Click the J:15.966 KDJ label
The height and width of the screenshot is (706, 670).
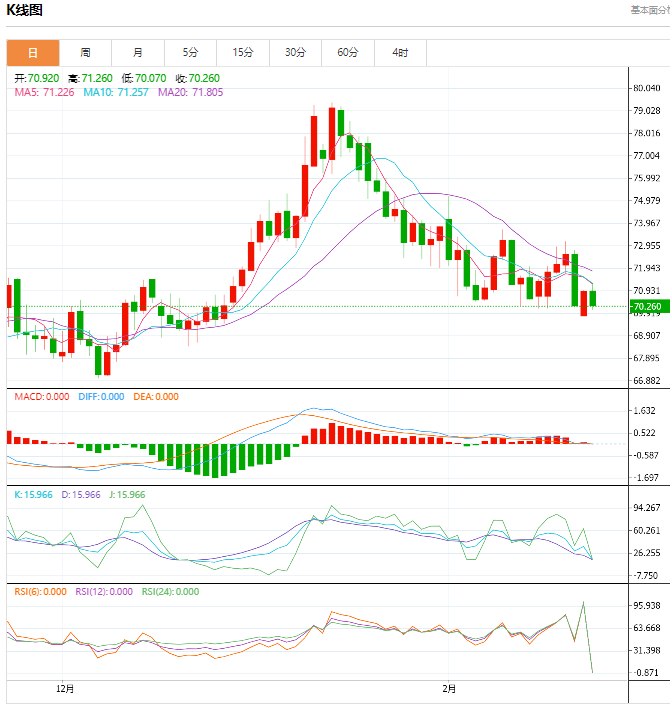pos(127,495)
